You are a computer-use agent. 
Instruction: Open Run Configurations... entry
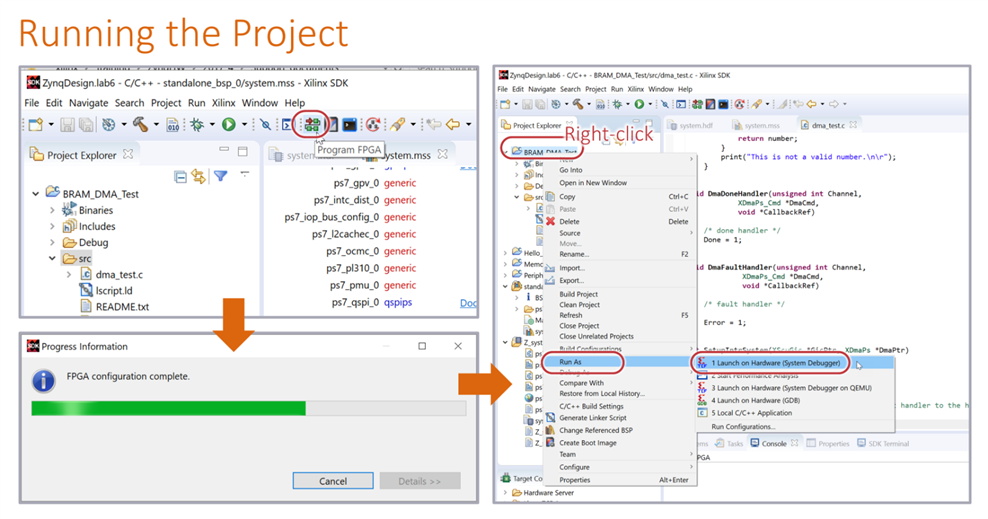pos(743,426)
